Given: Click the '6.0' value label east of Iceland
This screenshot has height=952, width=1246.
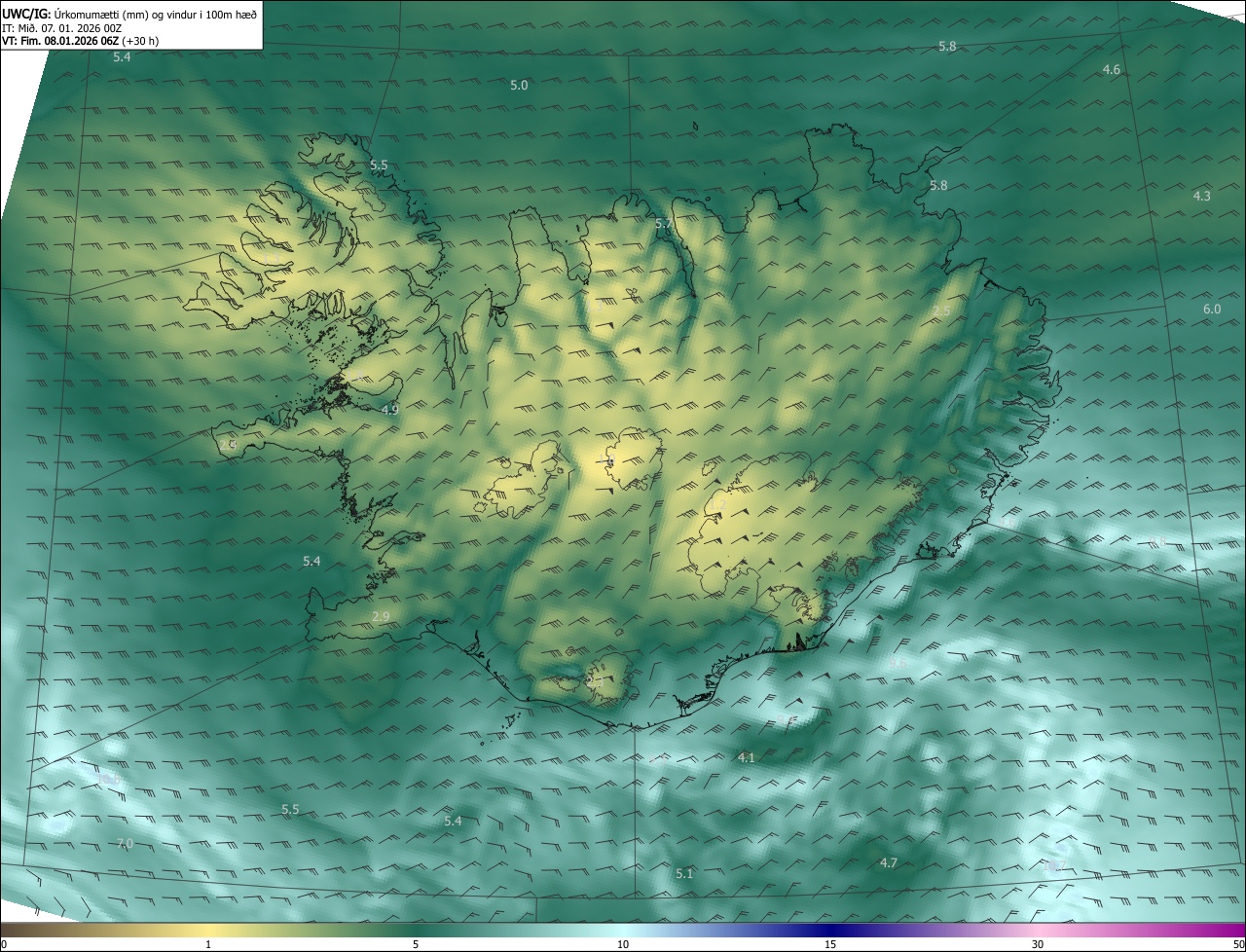Looking at the screenshot, I should coord(1212,310).
